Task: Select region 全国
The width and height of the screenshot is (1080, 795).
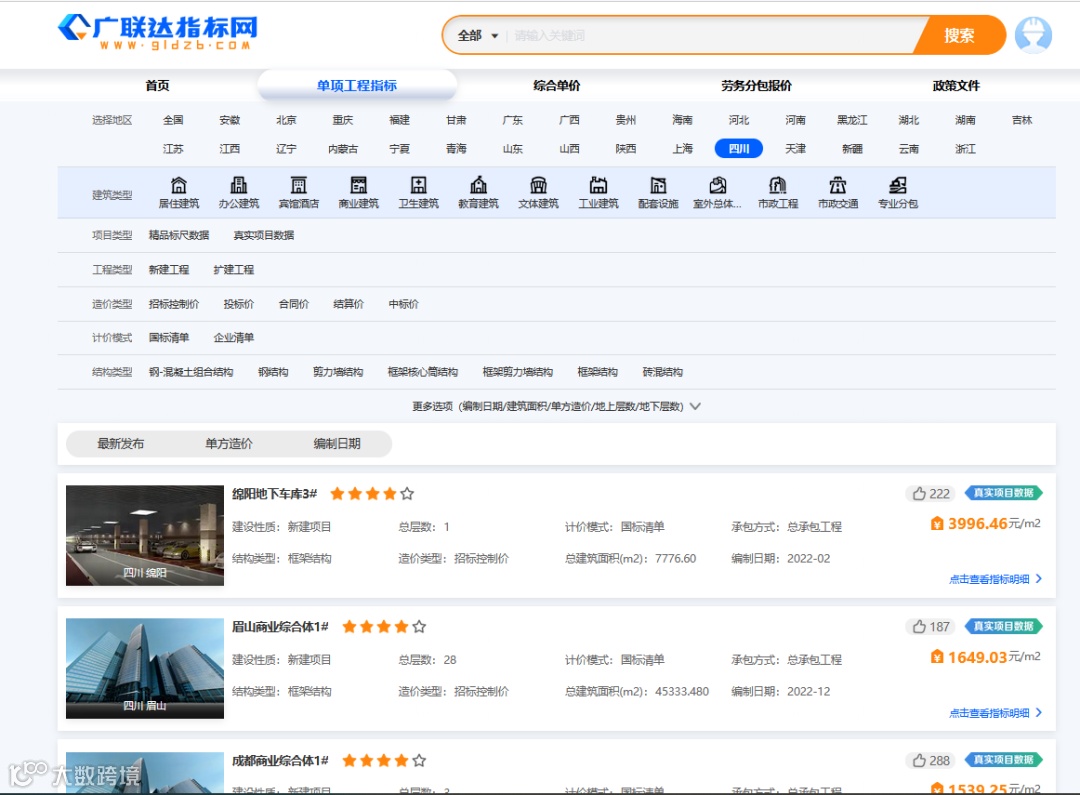Action: point(173,120)
